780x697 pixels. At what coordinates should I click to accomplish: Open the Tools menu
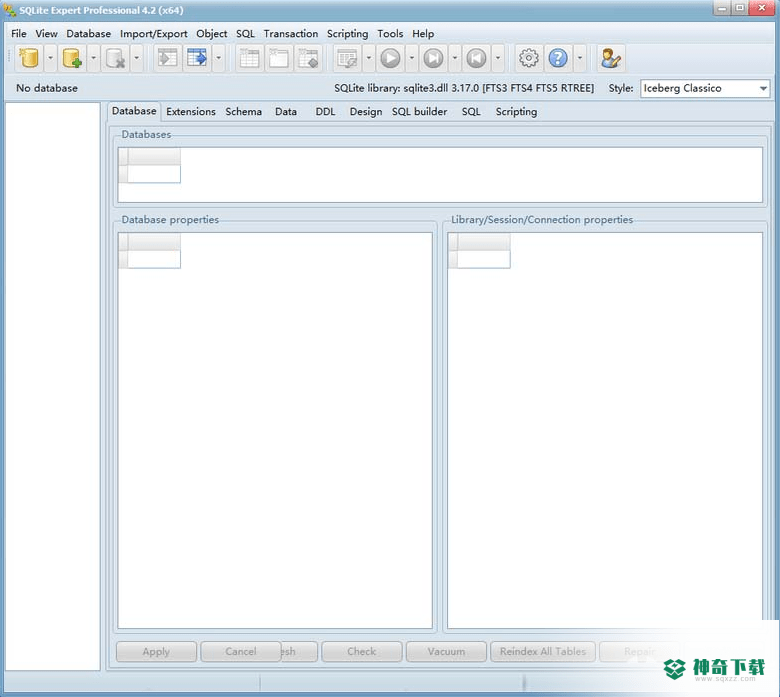click(x=390, y=34)
